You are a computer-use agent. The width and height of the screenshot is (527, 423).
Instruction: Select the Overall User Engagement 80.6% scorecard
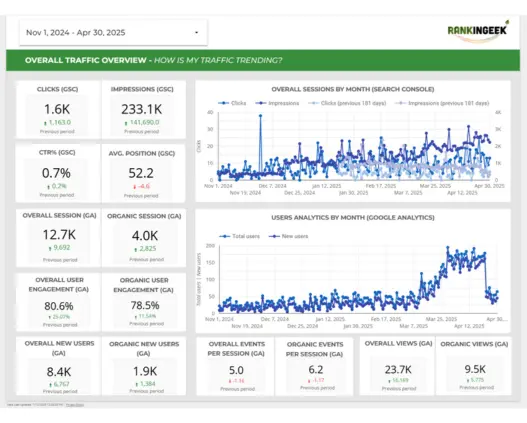pos(58,302)
